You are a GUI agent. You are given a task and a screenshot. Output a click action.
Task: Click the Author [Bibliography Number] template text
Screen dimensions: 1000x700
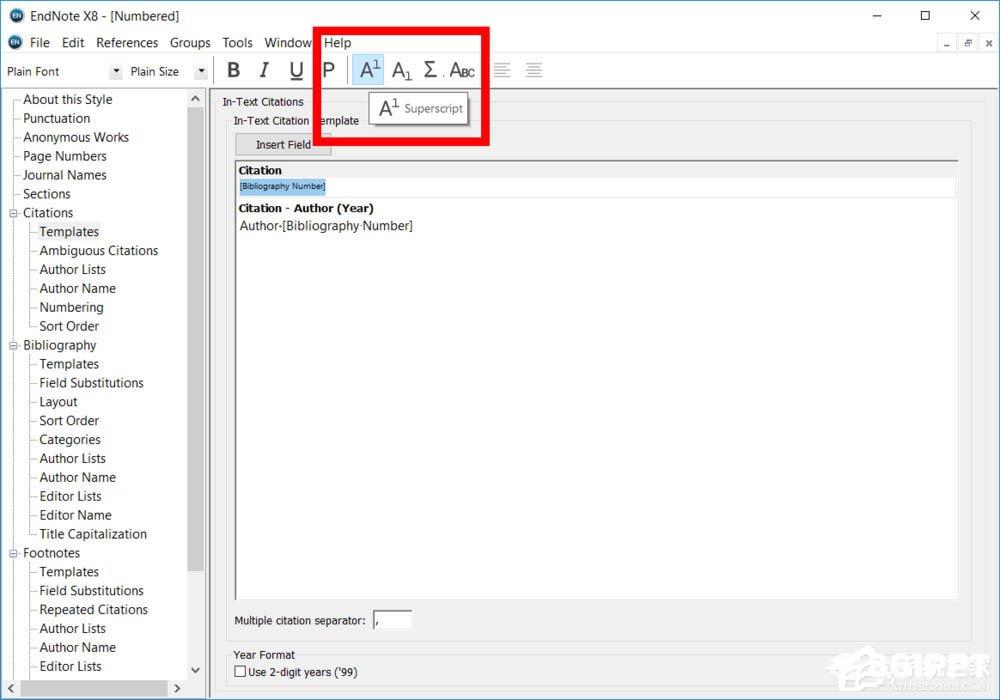click(x=326, y=226)
